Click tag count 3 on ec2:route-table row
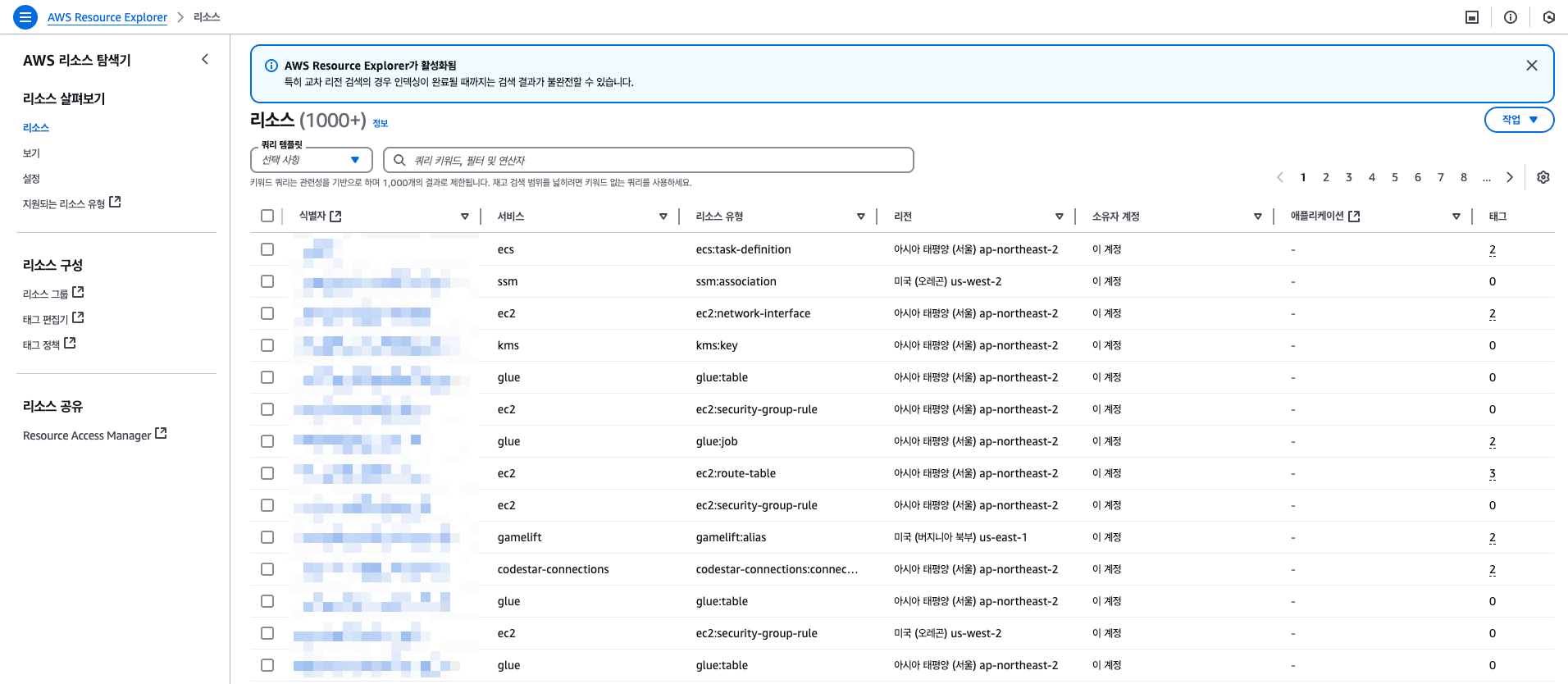This screenshot has width=1568, height=684. [1493, 473]
